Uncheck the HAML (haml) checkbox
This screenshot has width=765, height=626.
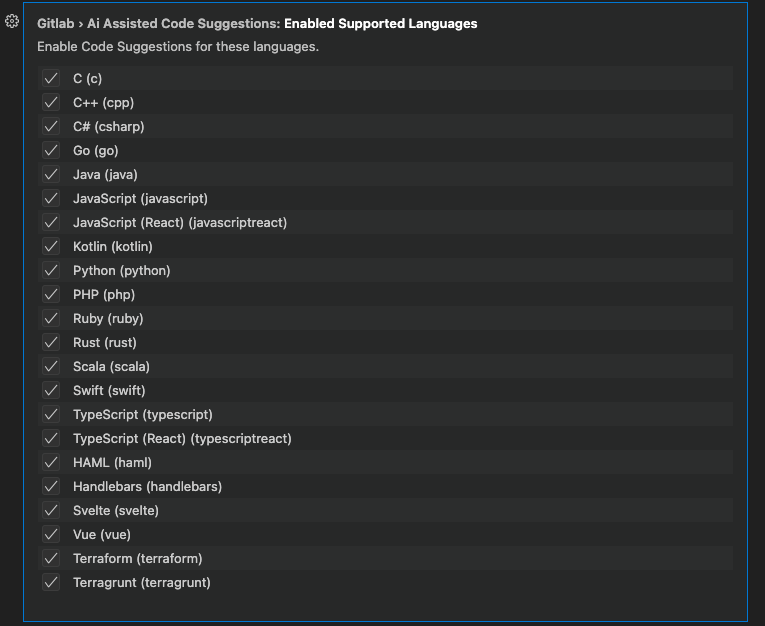(x=51, y=462)
